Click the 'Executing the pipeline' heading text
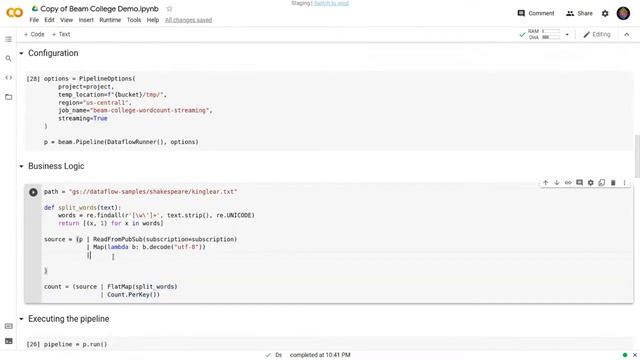 coord(69,319)
